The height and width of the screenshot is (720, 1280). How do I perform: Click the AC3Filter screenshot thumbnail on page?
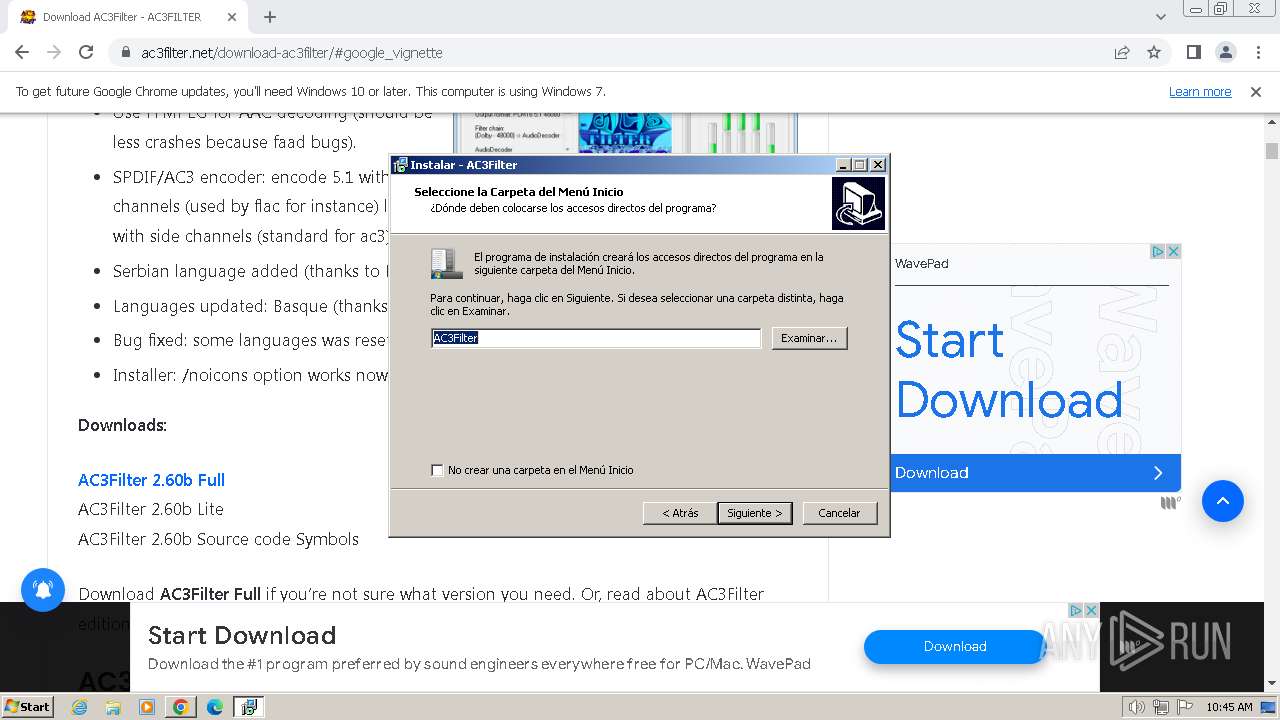pos(625,134)
